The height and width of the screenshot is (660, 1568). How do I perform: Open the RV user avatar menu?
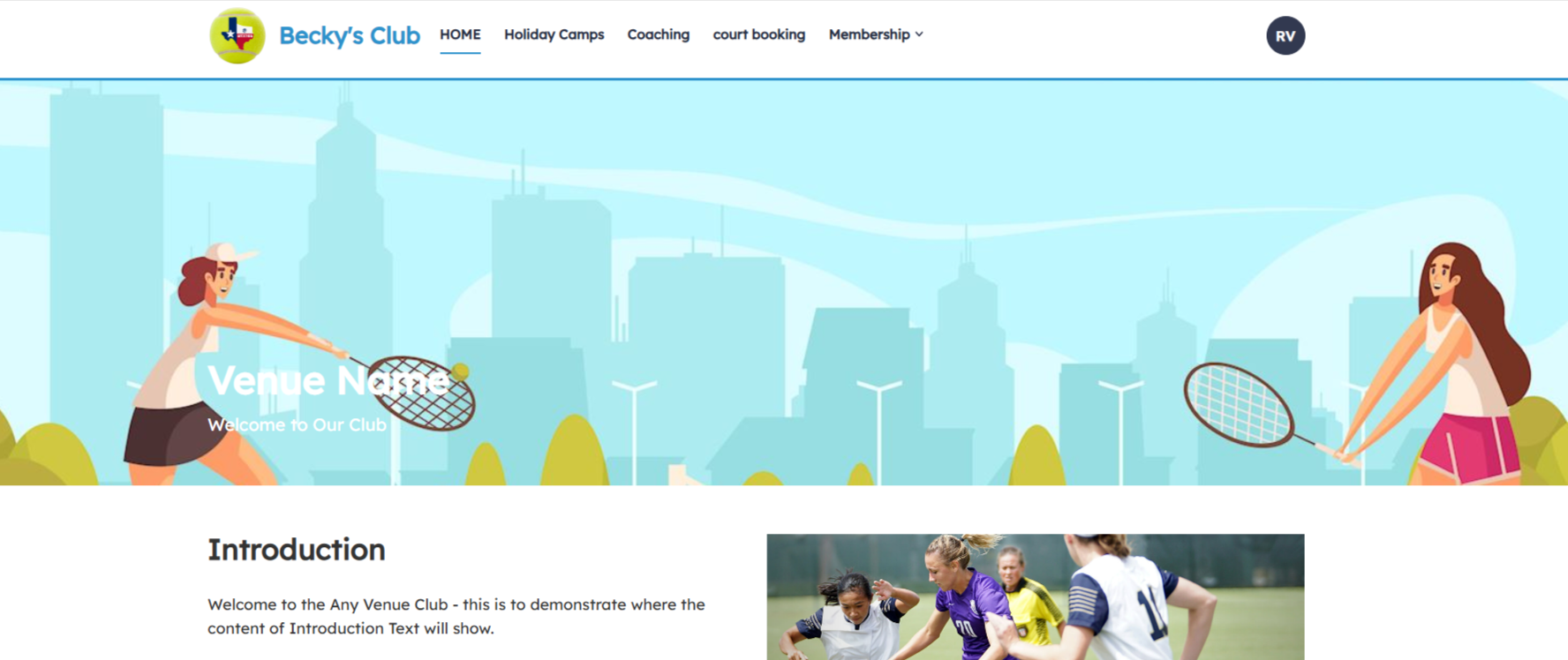coord(1285,36)
